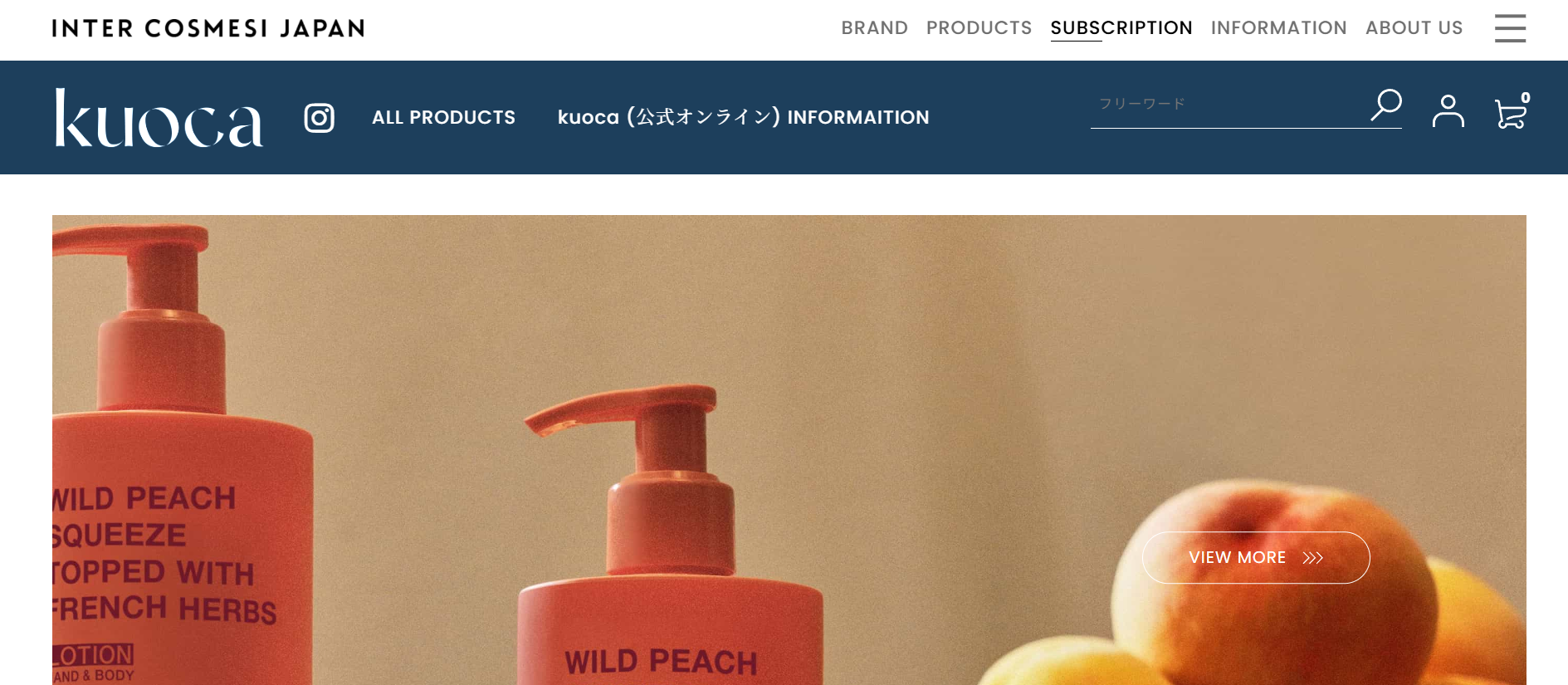
Task: Click the kuoca logo
Action: 159,118
